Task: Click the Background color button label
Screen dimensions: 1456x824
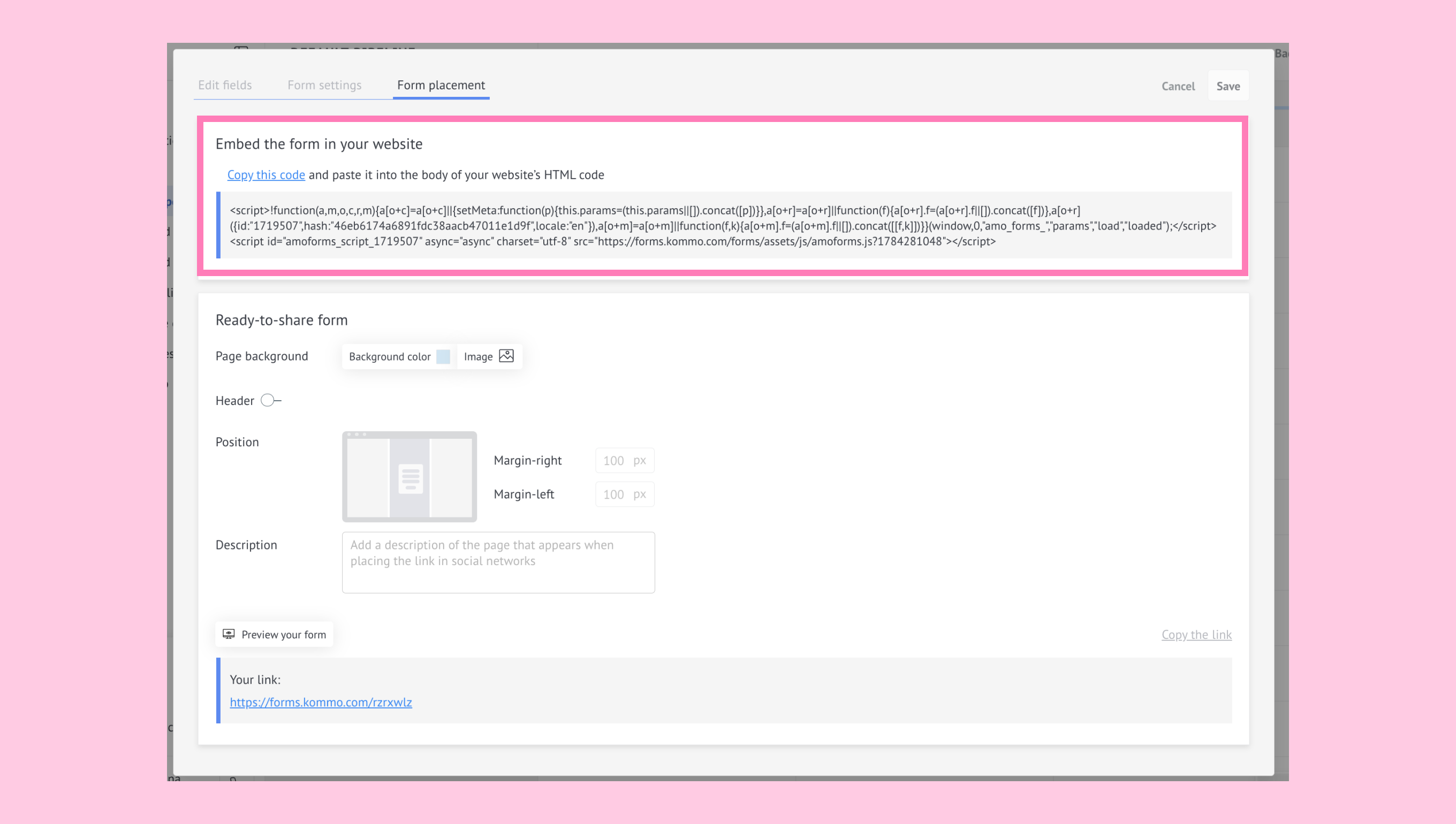Action: [390, 356]
